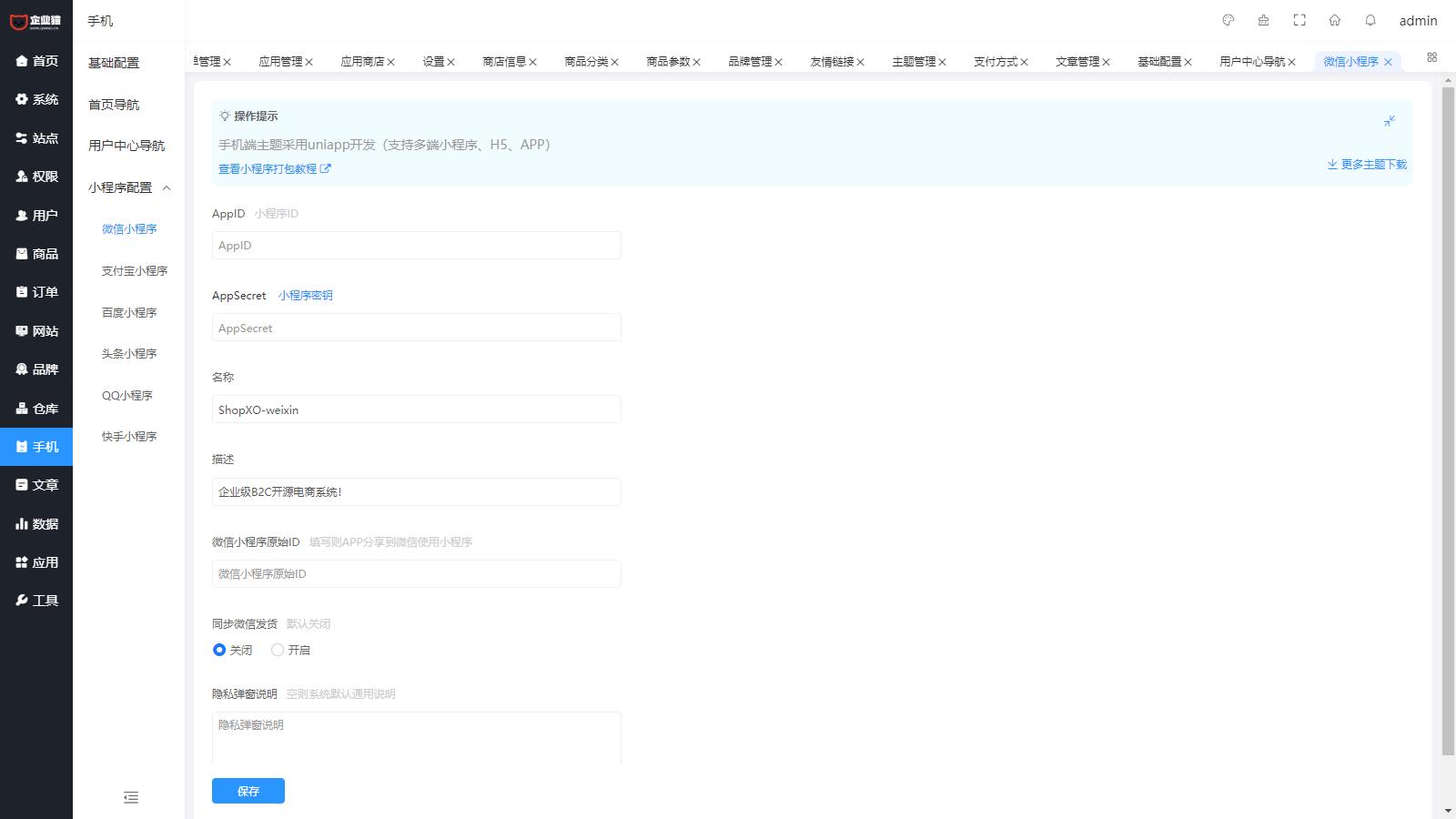
Task: Click the clear cache broom icon
Action: (x=1263, y=20)
